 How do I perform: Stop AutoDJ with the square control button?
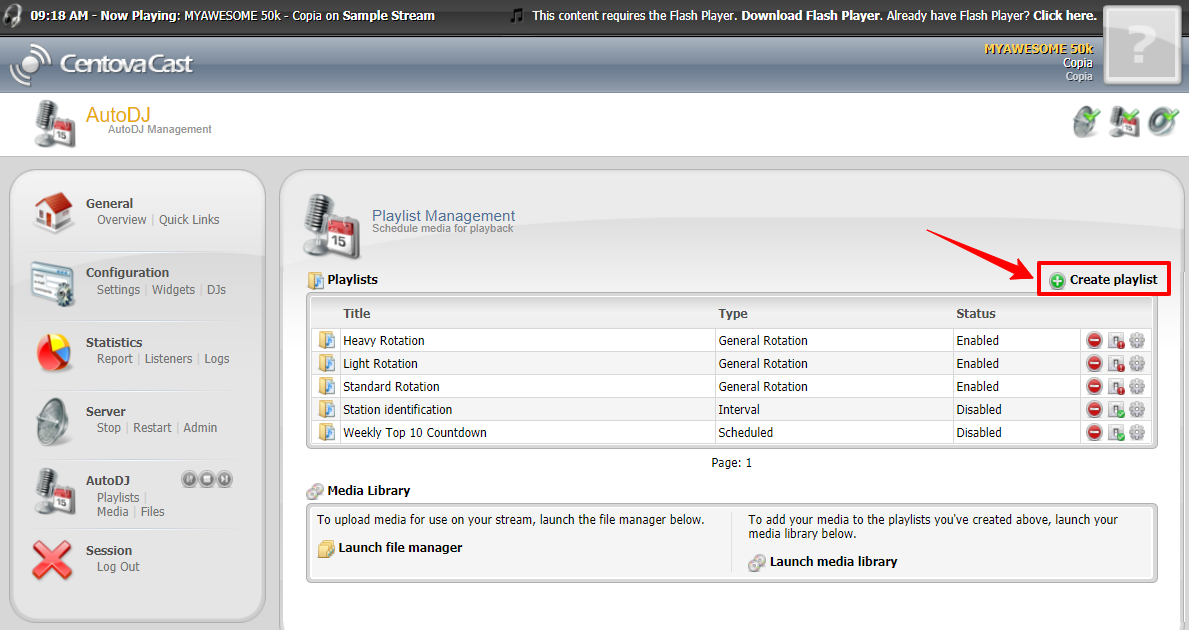coord(207,479)
